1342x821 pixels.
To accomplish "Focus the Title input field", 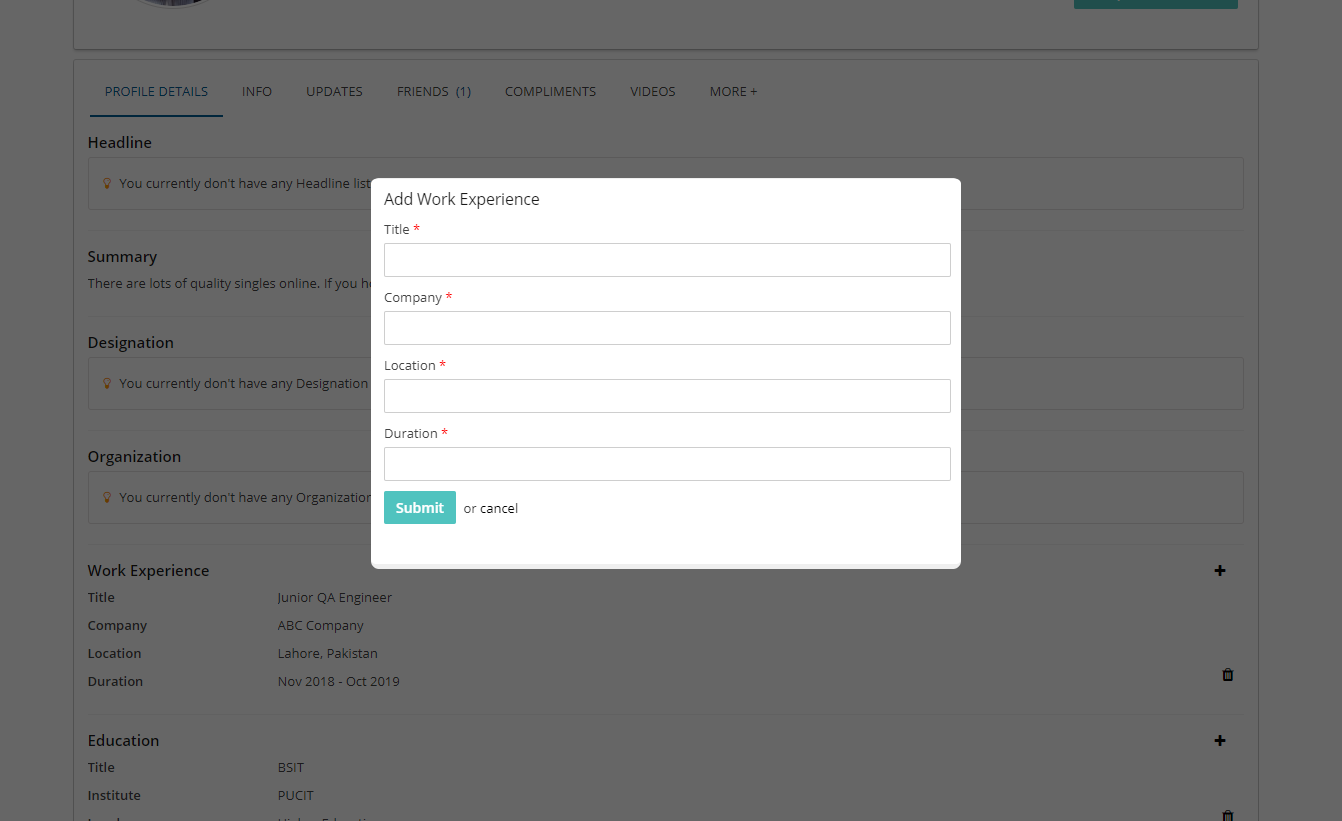I will [x=667, y=260].
